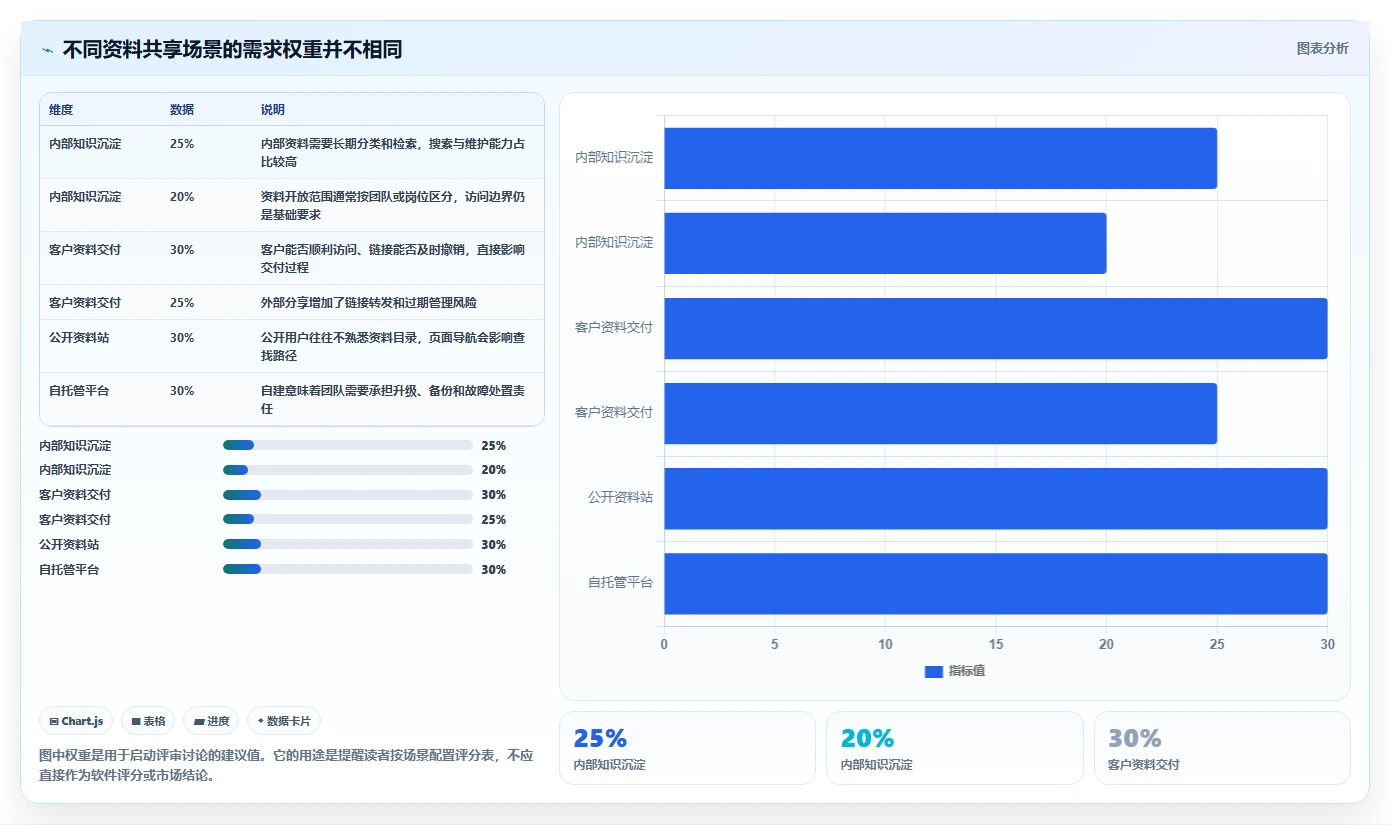Screen dimensions: 1390x825
Task: Click the 公开资料站 label in the progress list
Action: coord(69,545)
